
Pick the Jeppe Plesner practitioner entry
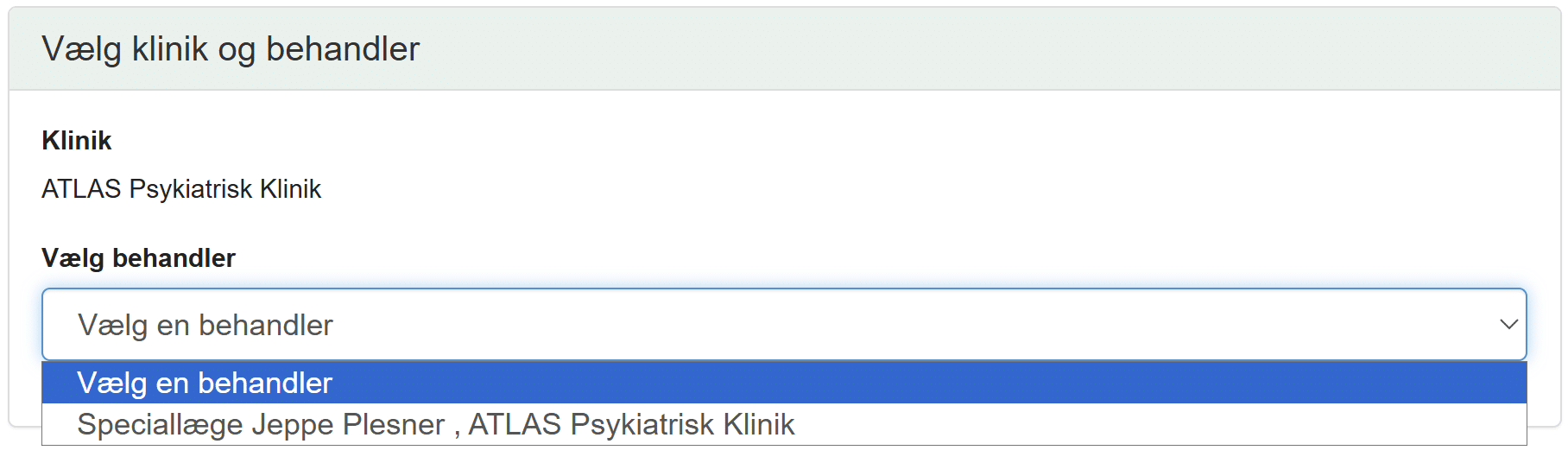pyautogui.click(x=435, y=425)
